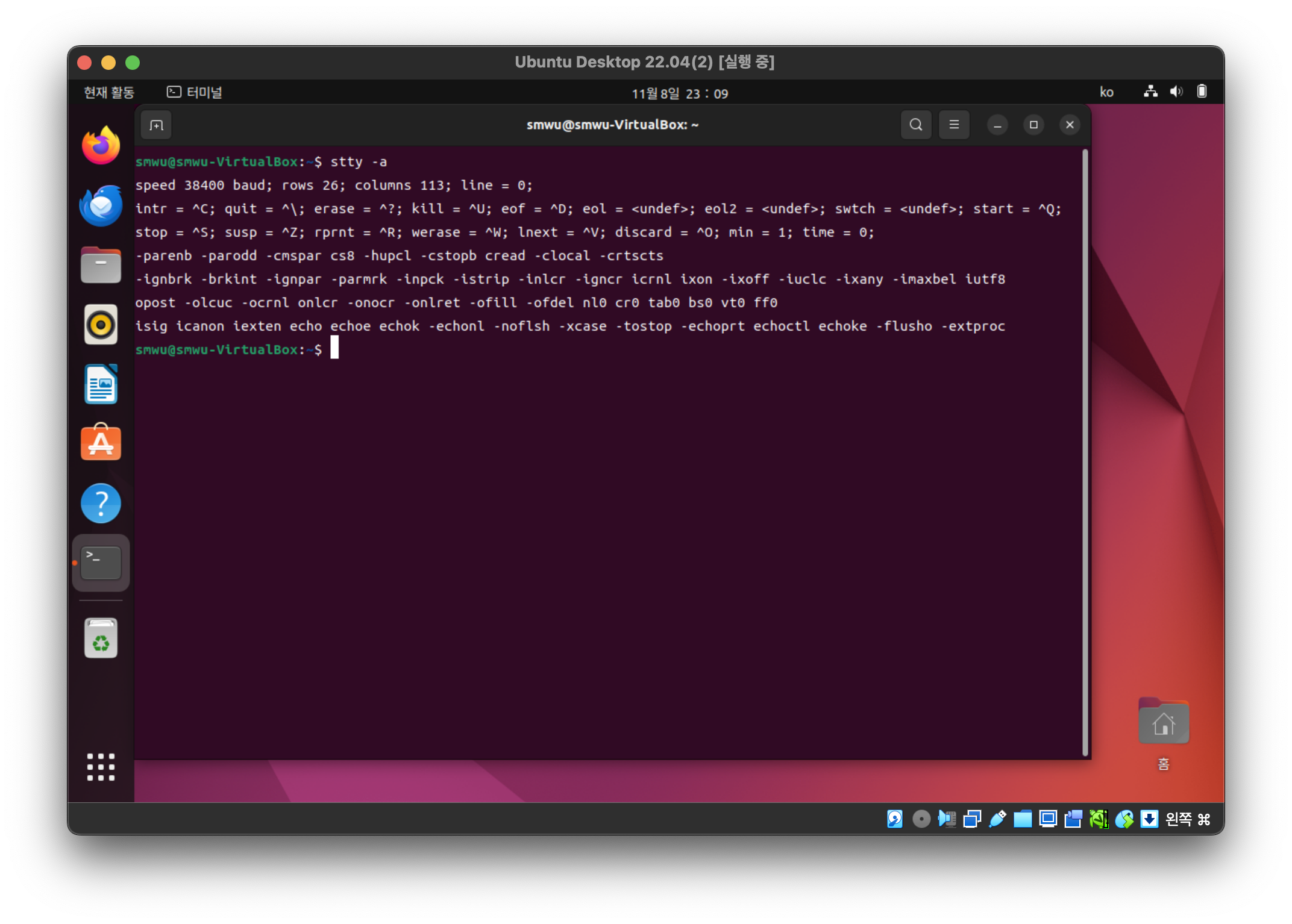
Task: Open the Help question mark icon
Action: pos(101,503)
